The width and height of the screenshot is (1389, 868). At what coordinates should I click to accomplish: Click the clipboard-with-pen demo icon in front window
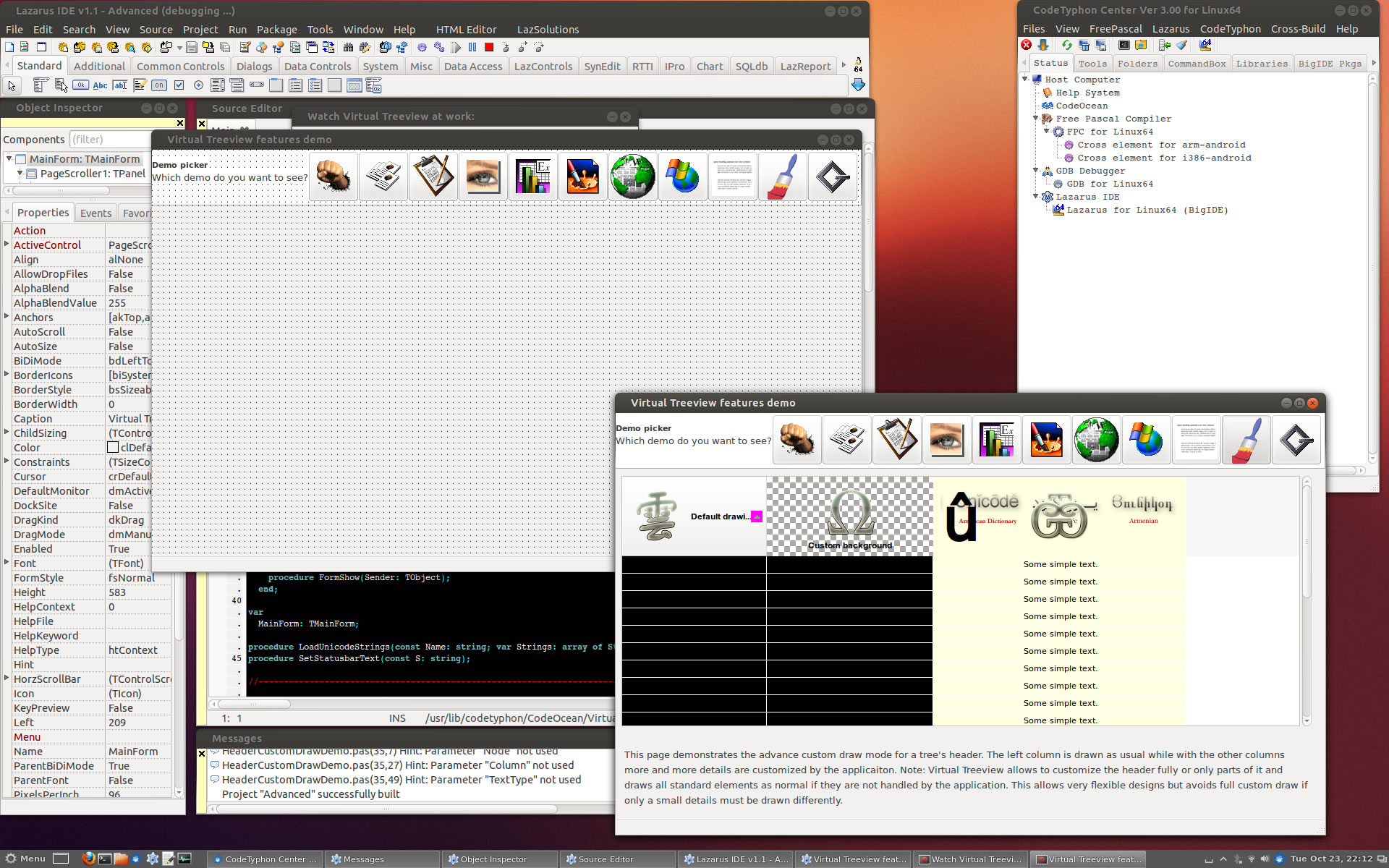(897, 440)
